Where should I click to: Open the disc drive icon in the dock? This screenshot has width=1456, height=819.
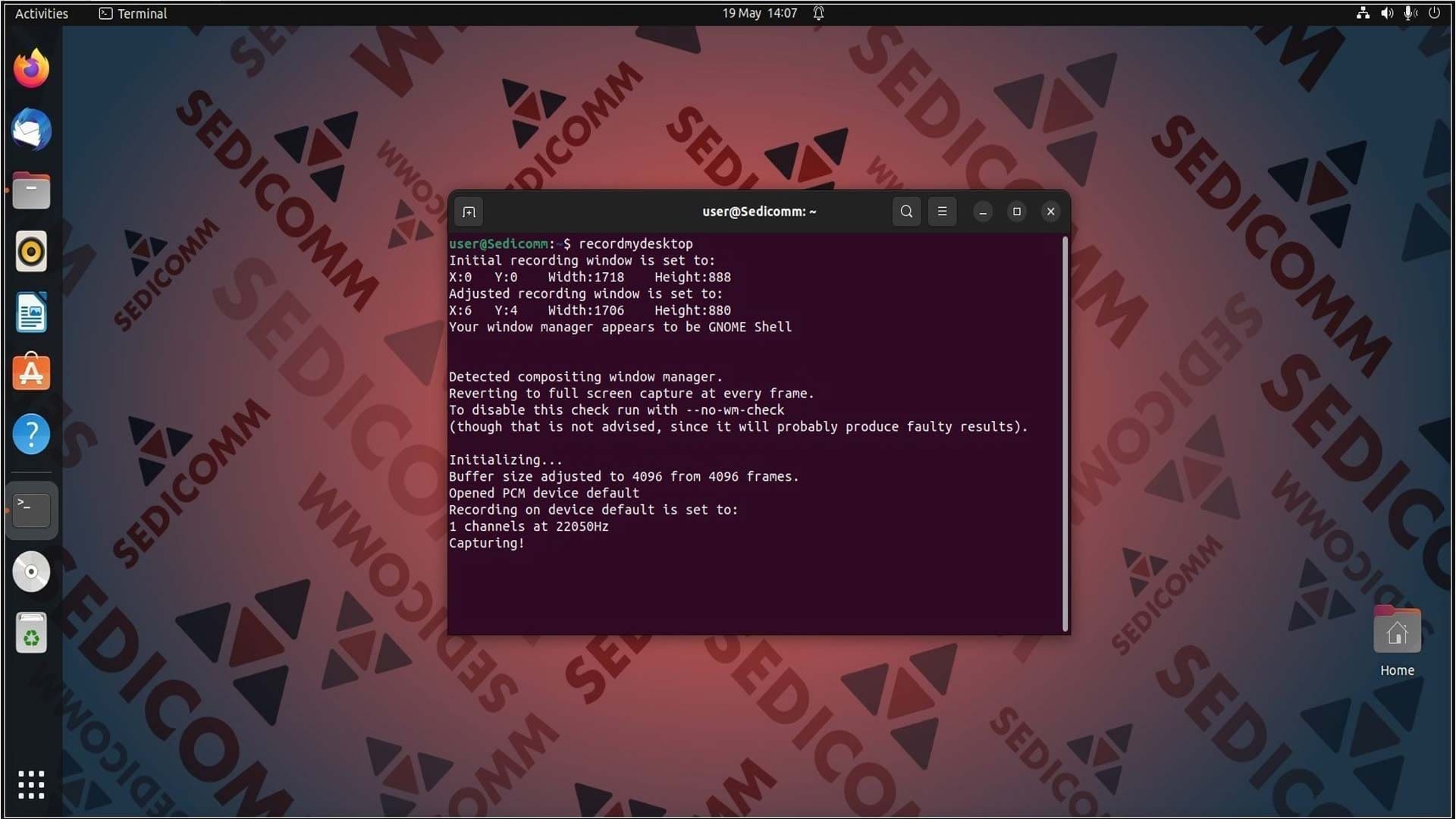tap(31, 572)
